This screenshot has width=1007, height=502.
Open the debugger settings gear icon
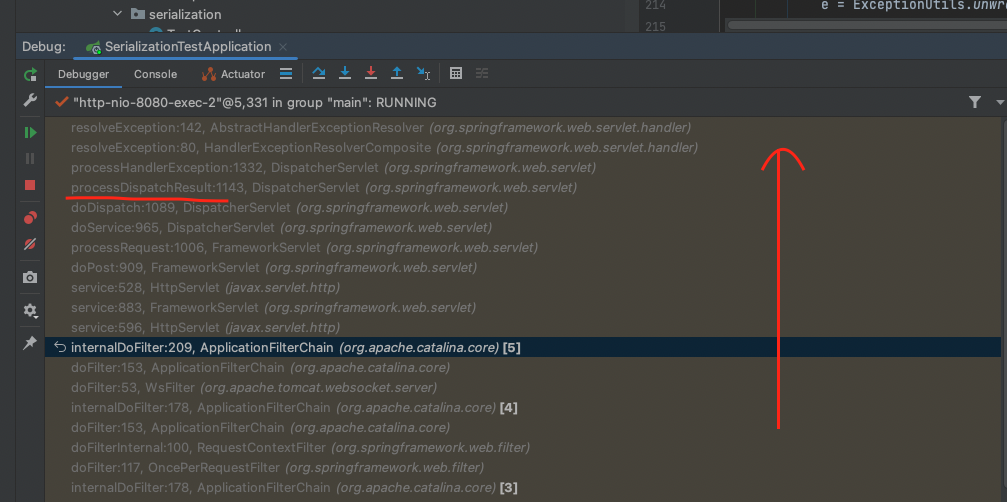tap(30, 311)
